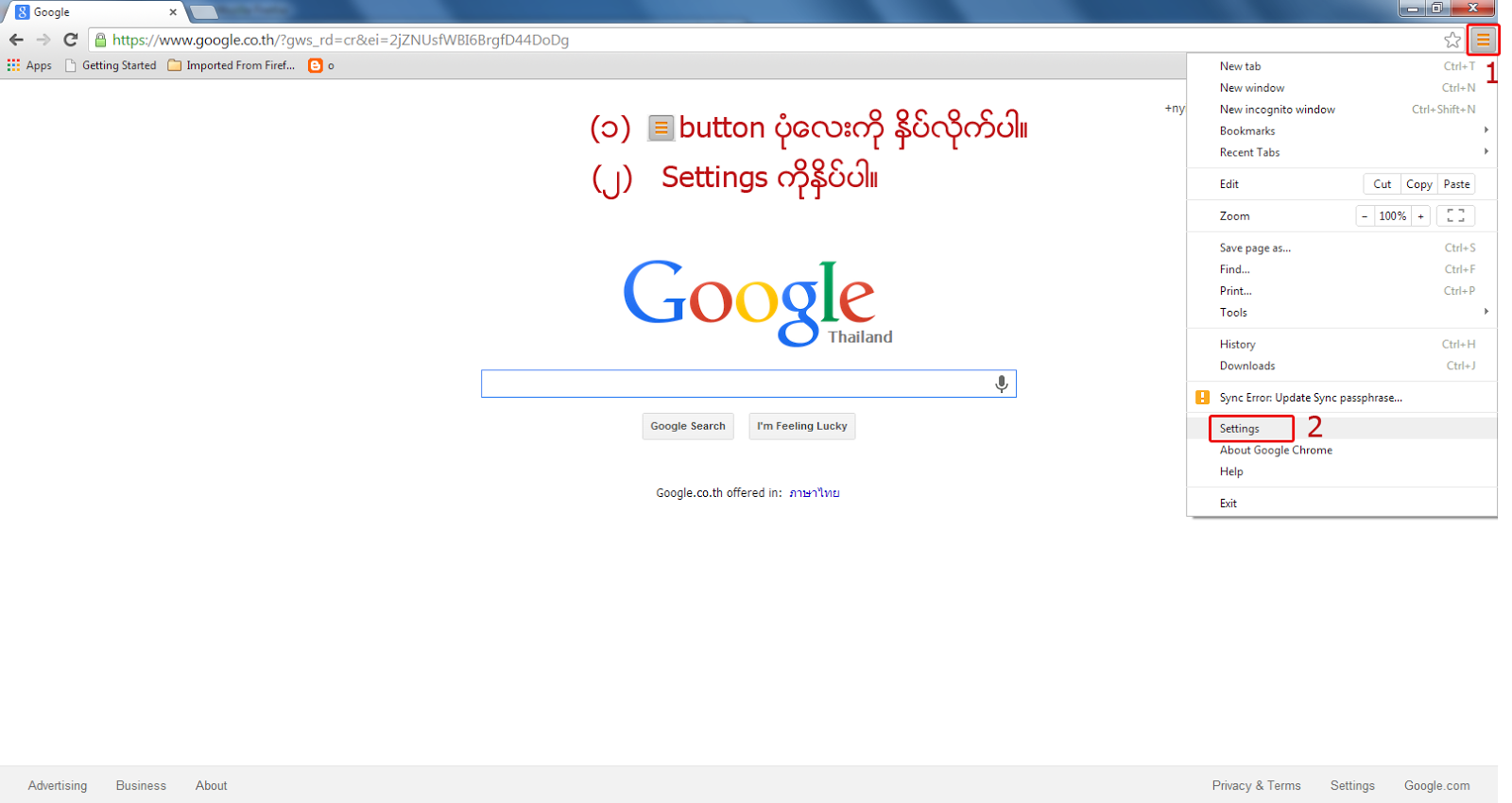Open the Imported From Firefox bookmarks folder

tap(232, 65)
